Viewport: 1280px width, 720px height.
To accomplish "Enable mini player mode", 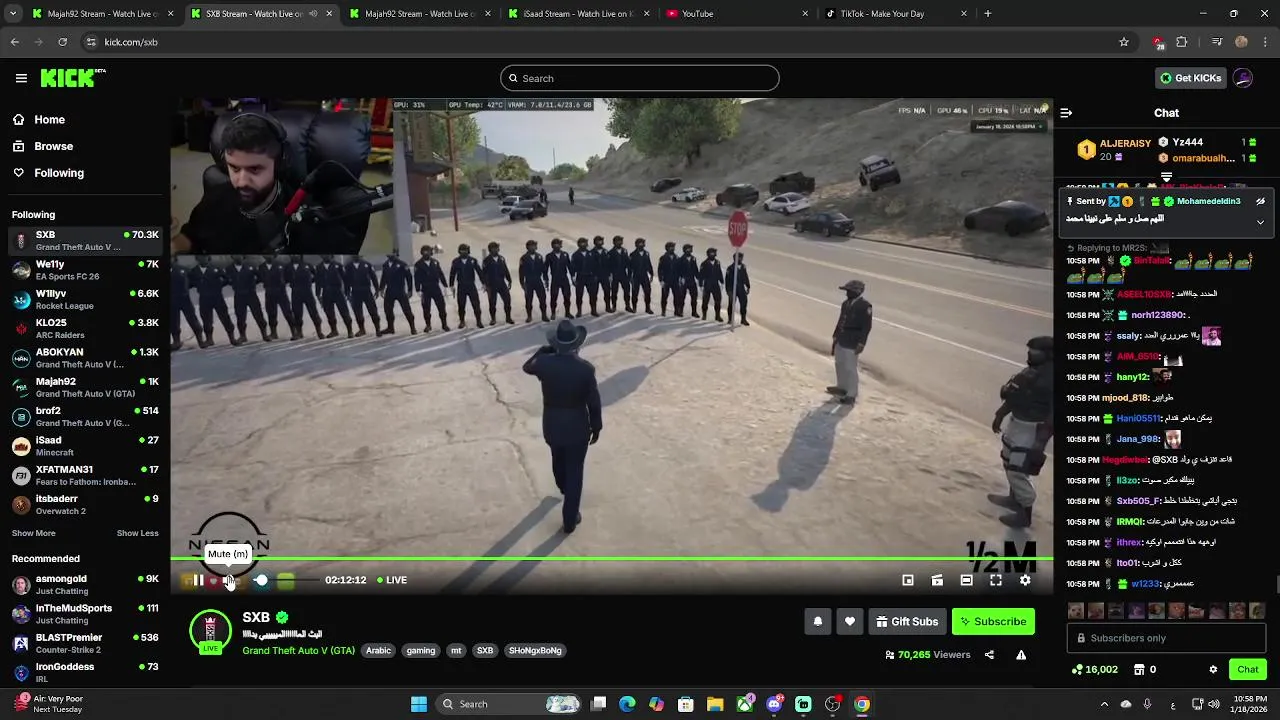I will coord(908,580).
